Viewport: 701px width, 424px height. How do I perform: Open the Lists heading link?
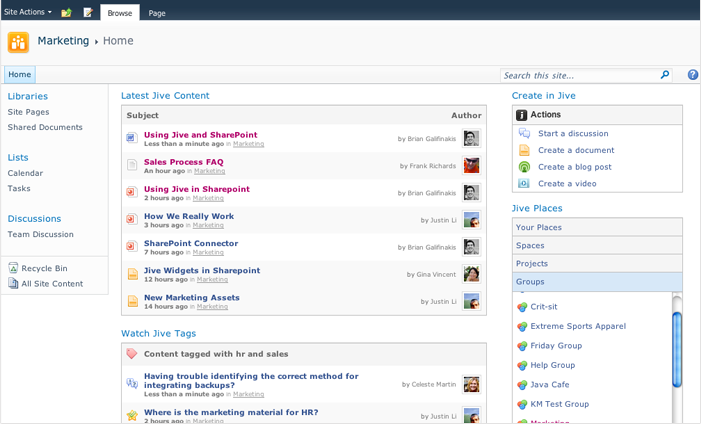pyautogui.click(x=18, y=157)
